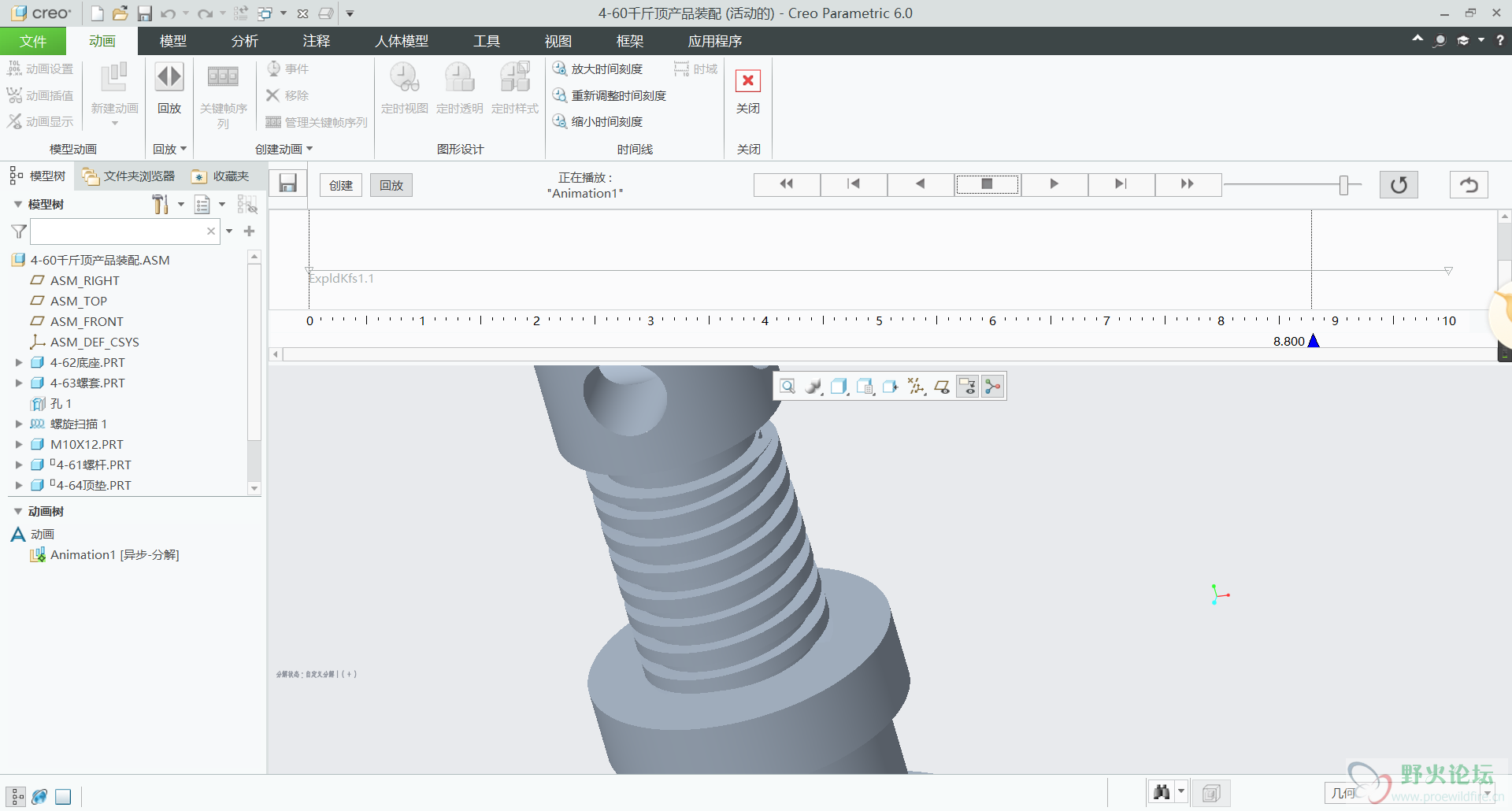
Task: Create a new file from quick access toolbar
Action: tap(97, 13)
